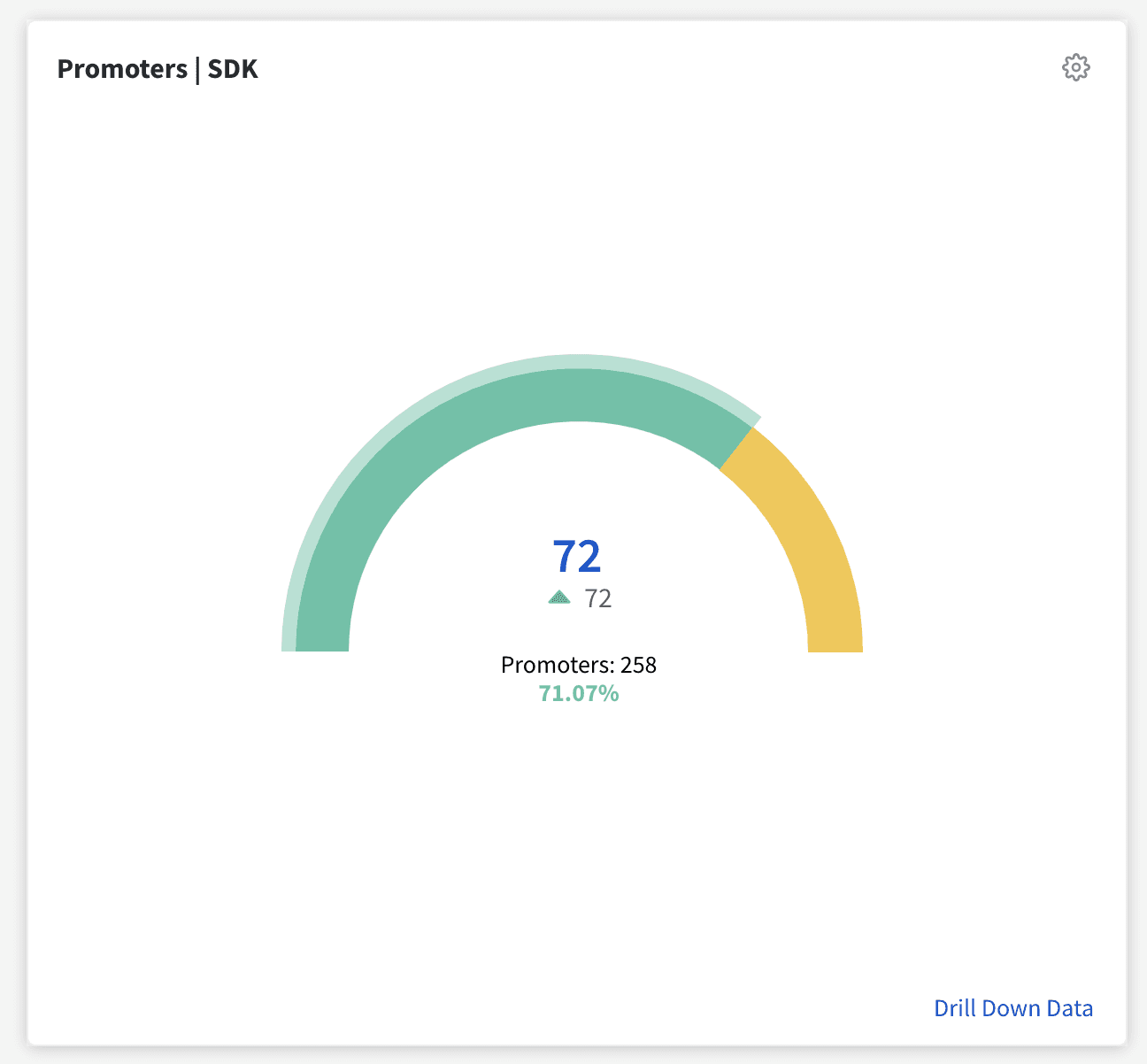1147x1064 pixels.
Task: Click the left base of the green arc
Action: click(322, 642)
